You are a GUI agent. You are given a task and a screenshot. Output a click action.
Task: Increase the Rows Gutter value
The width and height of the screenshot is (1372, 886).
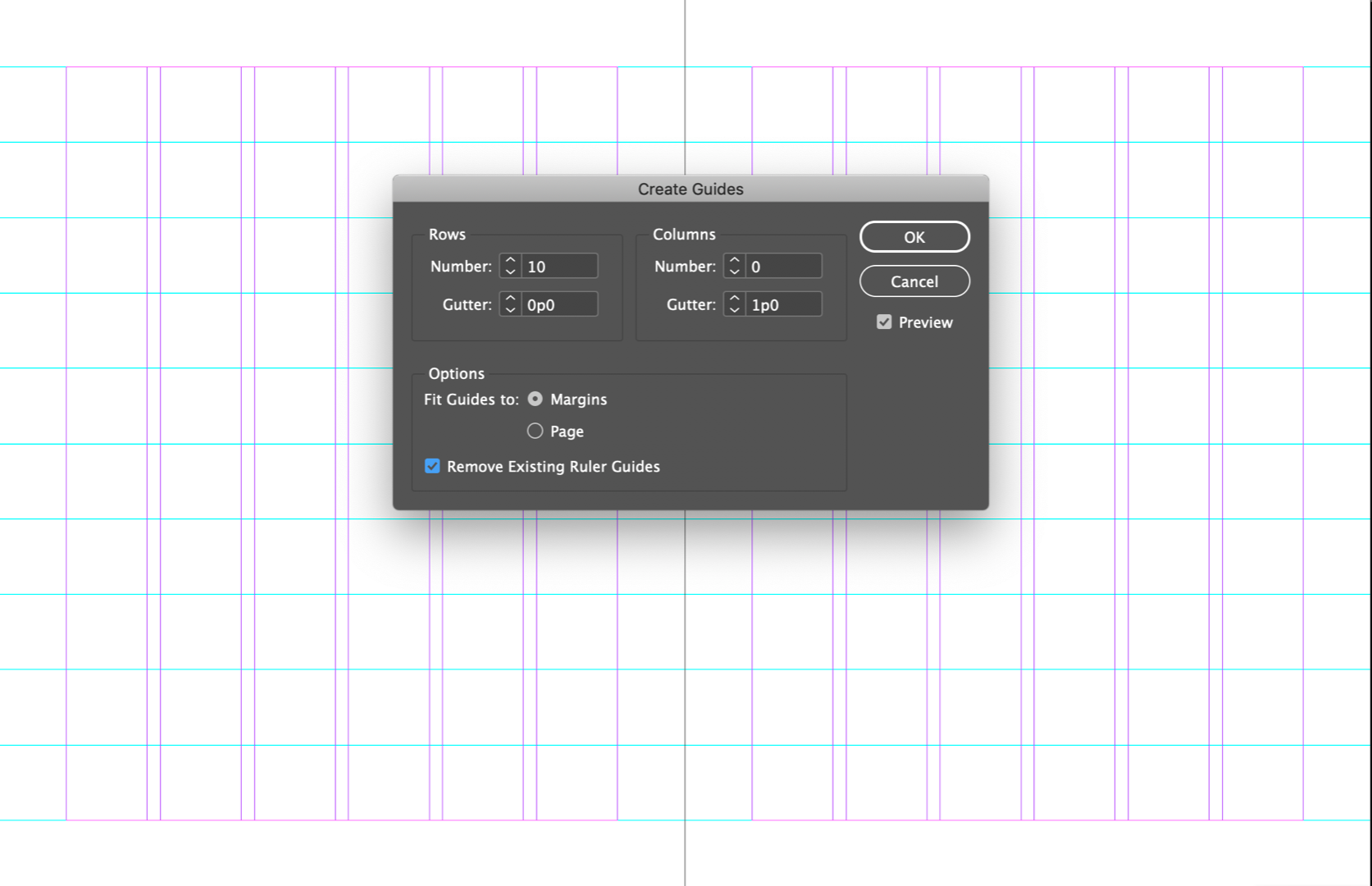coord(510,299)
